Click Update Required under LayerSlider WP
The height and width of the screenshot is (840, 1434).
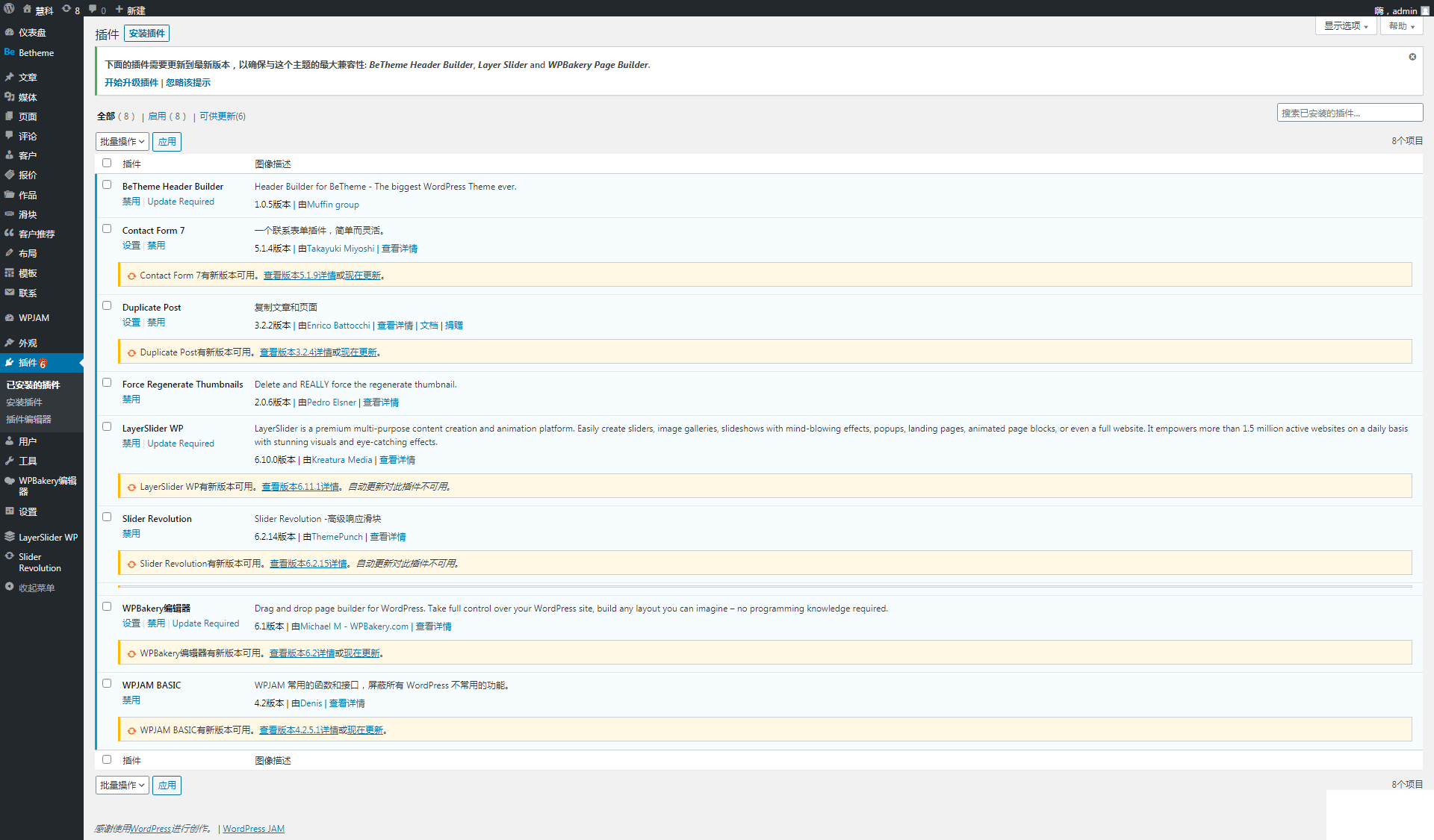click(181, 444)
